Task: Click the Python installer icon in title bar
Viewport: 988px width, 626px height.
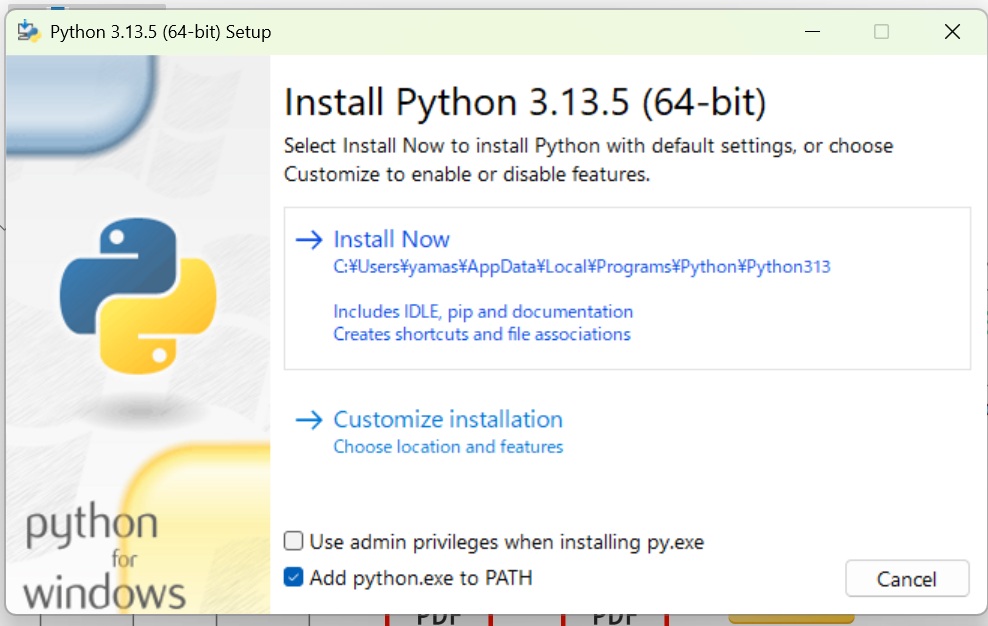Action: coord(28,31)
